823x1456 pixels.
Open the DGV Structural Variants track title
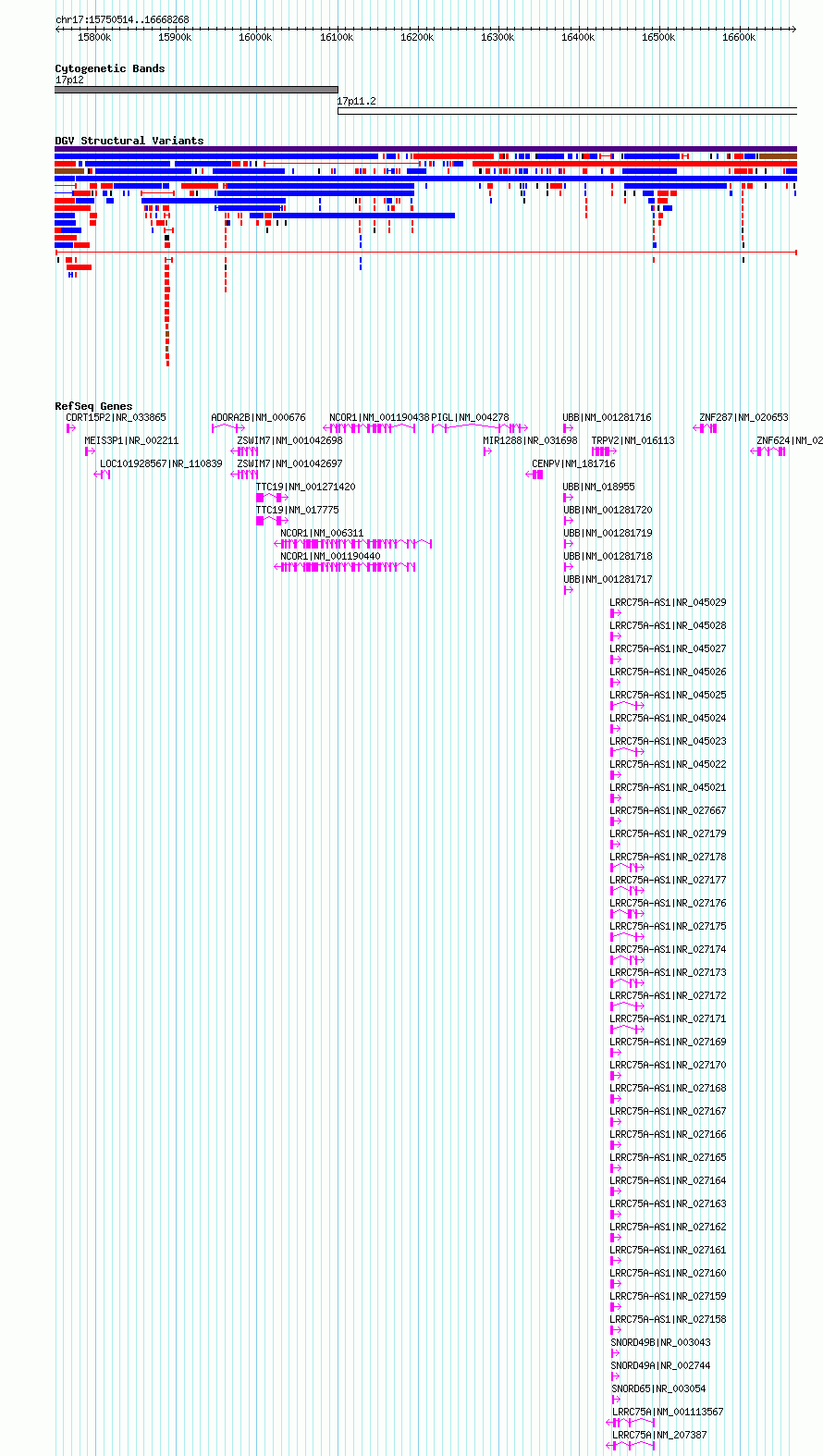point(129,141)
